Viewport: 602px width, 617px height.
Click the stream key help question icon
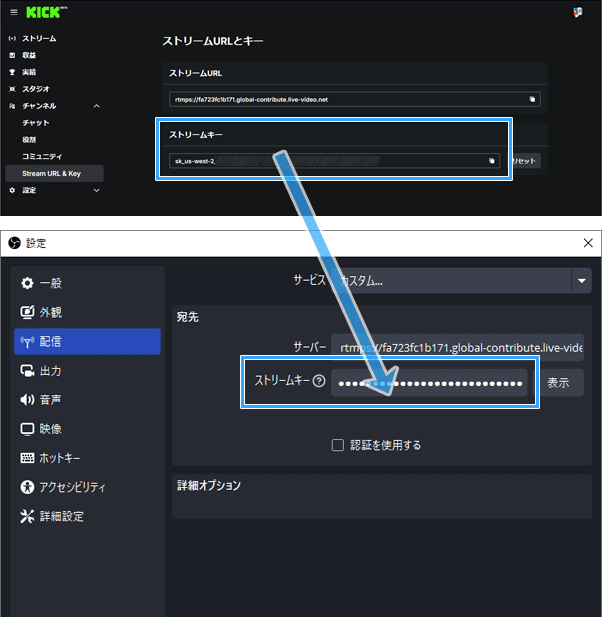pos(319,381)
